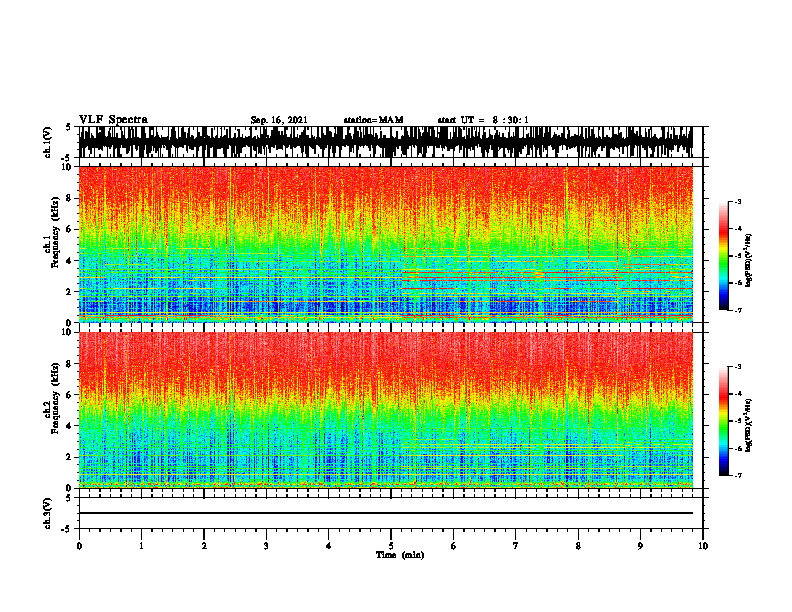Click time axis tick label "2"
Image resolution: width=792 pixels, height=612 pixels.
click(x=204, y=546)
